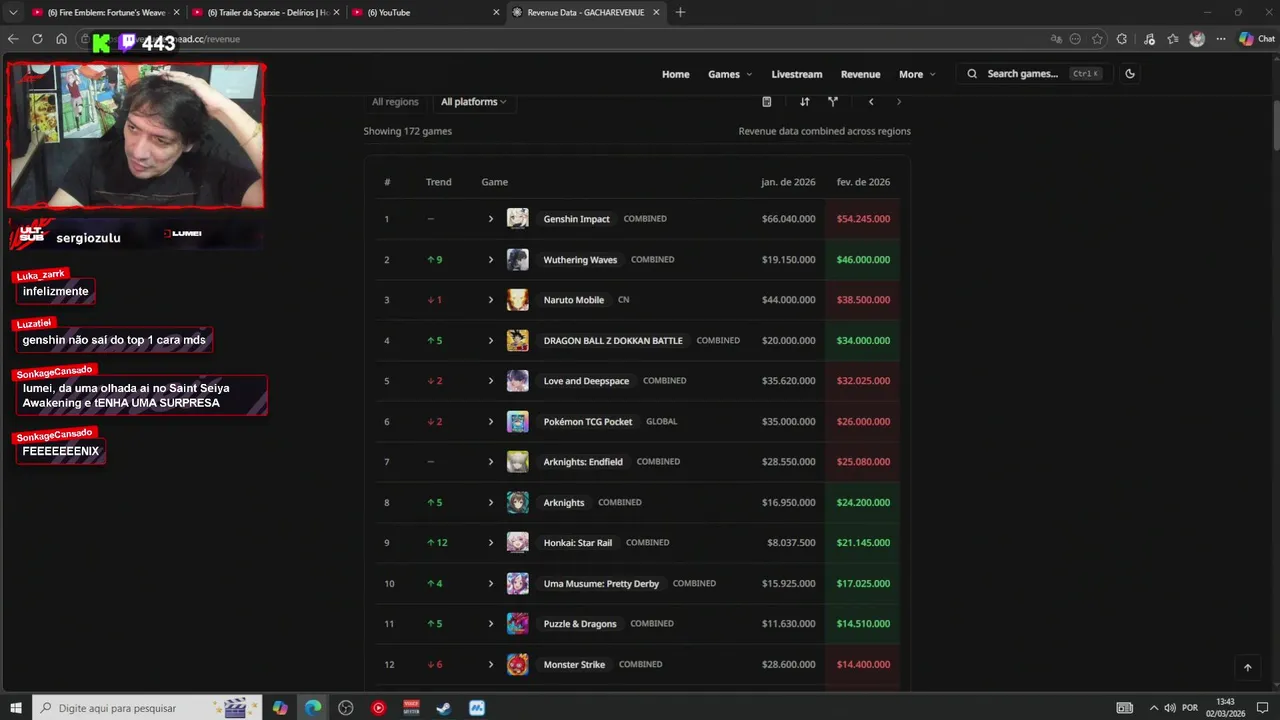Expand Naruto Mobile row chevron
The width and height of the screenshot is (1280, 720).
coord(491,300)
